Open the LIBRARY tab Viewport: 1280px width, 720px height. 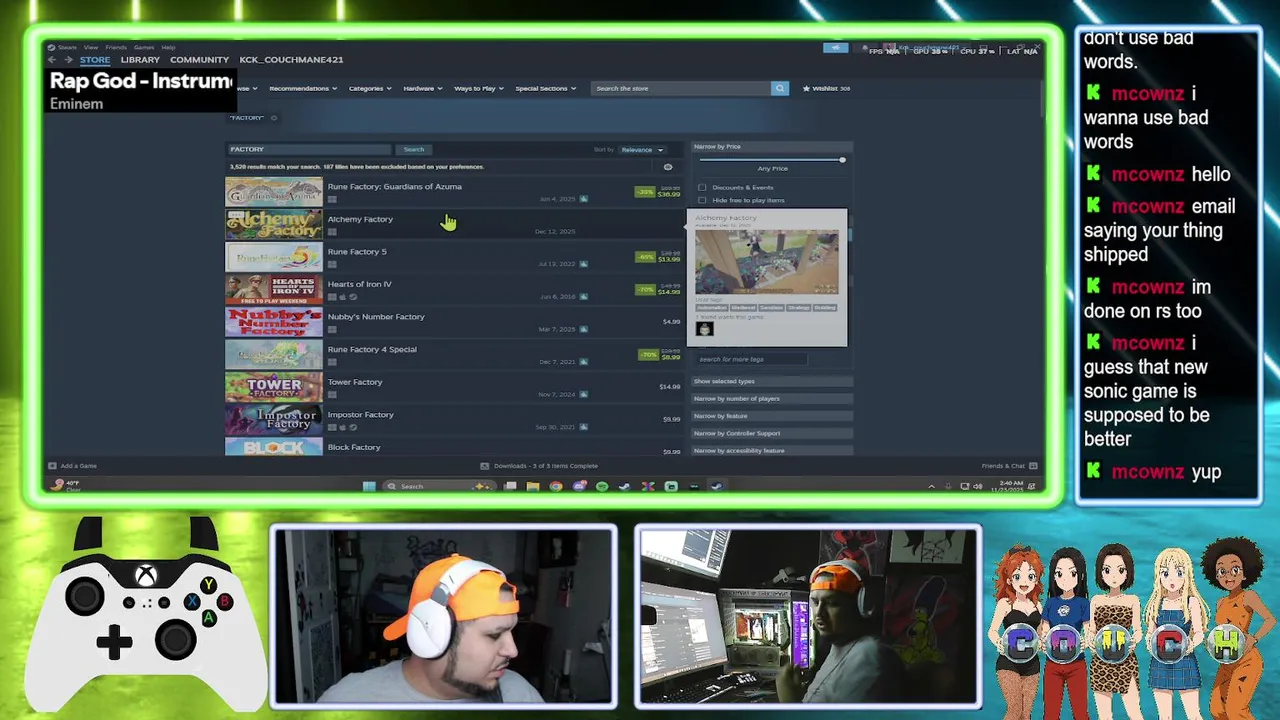coord(140,60)
